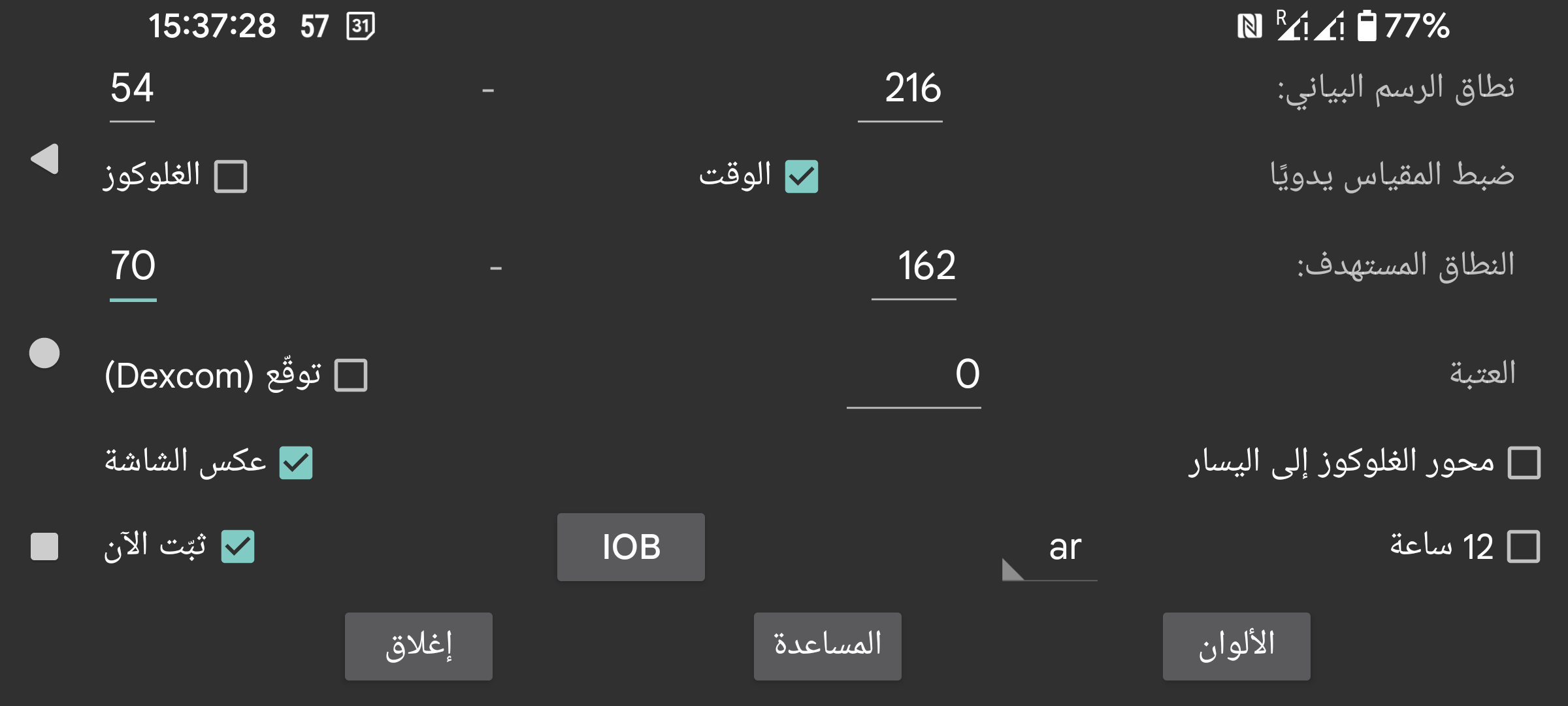Open the الألوان colors settings

(x=1236, y=645)
